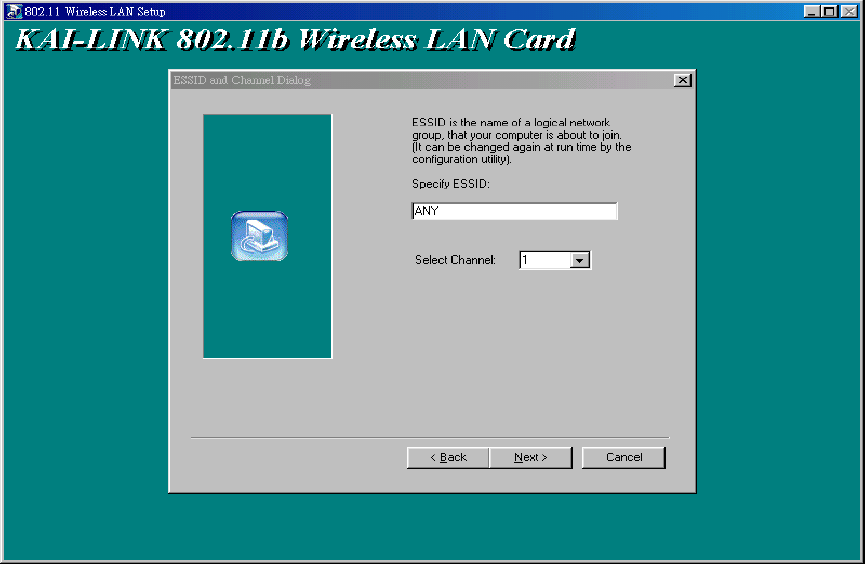Maximize the 802.11 Wireless LAN Setup window
The image size is (865, 564).
pyautogui.click(x=829, y=11)
